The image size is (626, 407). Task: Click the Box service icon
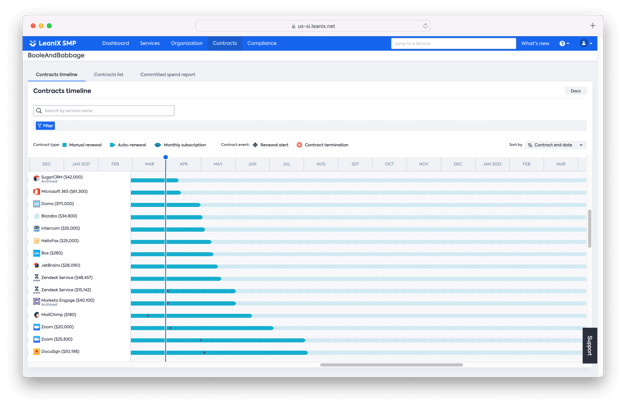(36, 253)
